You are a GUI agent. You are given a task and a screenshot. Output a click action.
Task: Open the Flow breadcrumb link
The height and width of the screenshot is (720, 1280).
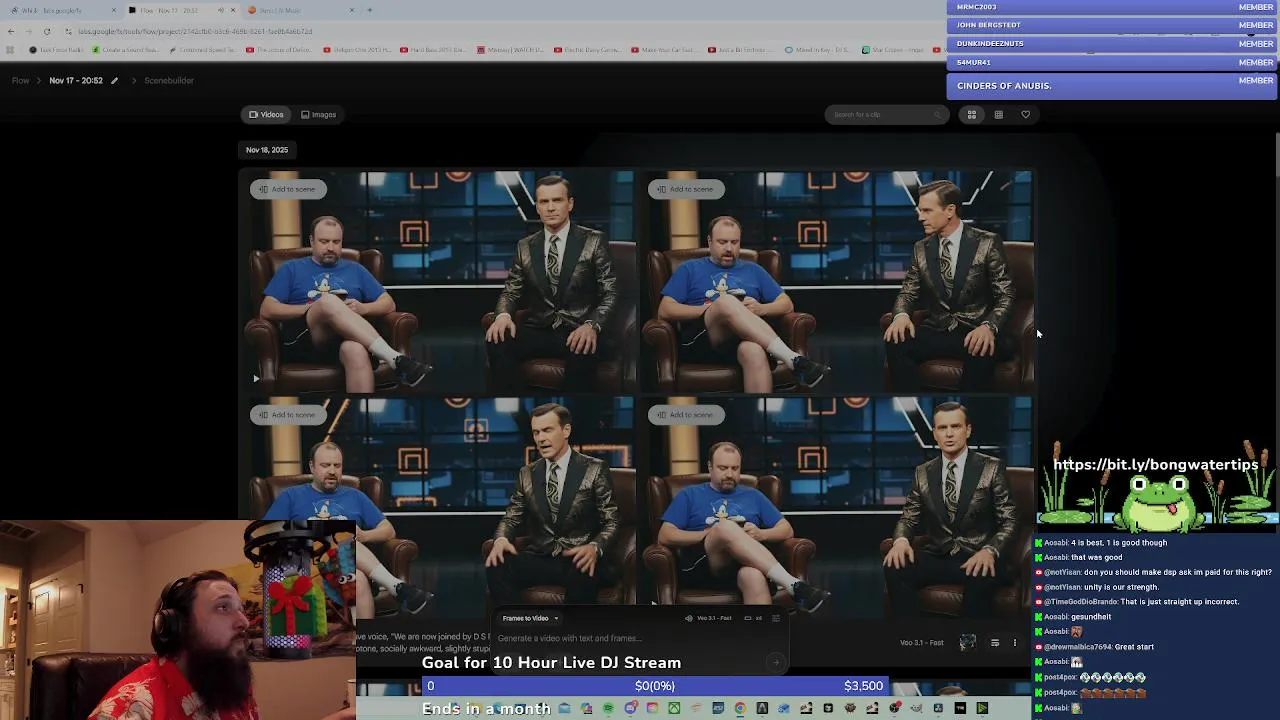20,80
